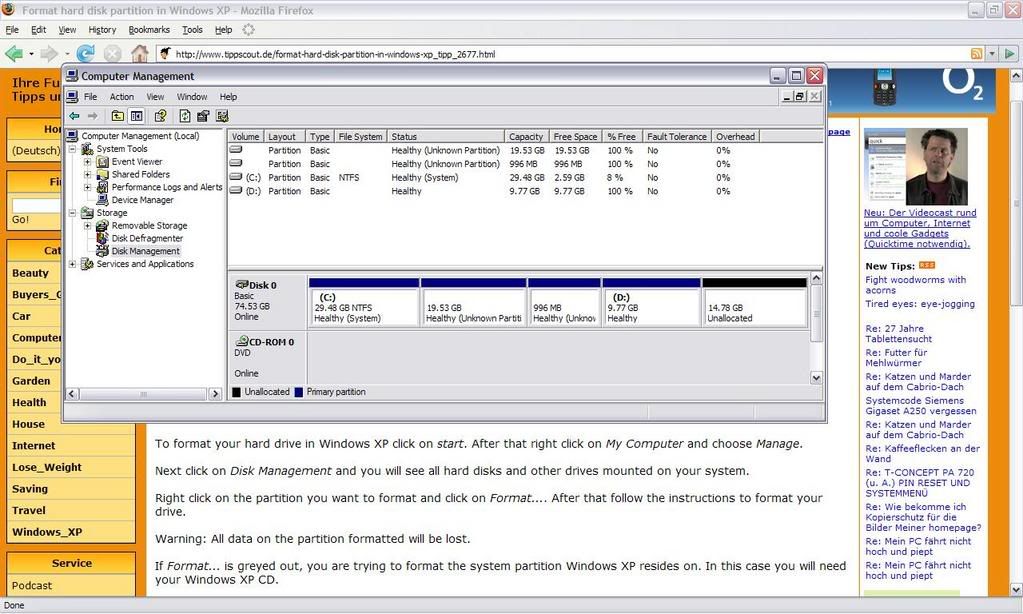Click Computer Management's back arrow toolbar icon
Viewport: 1023px width, 614px height.
(x=74, y=116)
